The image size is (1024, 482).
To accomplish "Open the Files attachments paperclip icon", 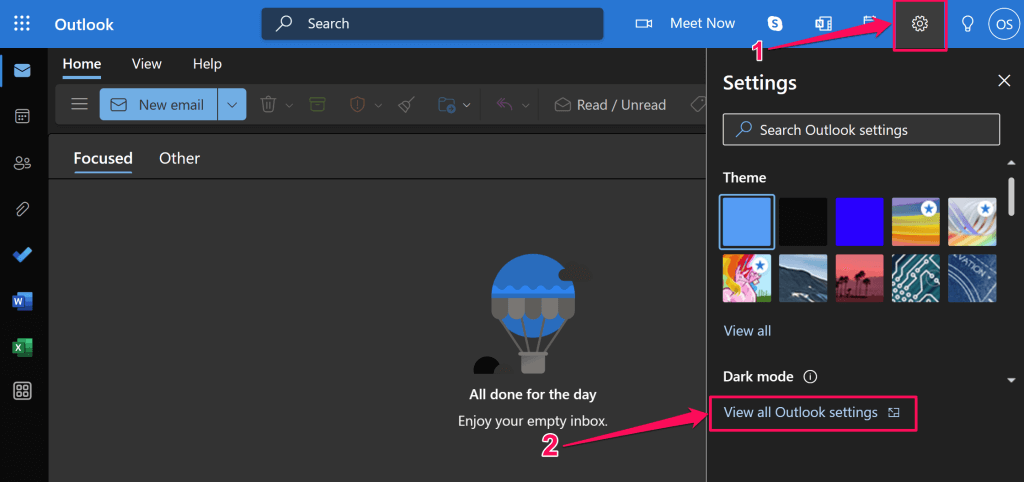I will [22, 208].
